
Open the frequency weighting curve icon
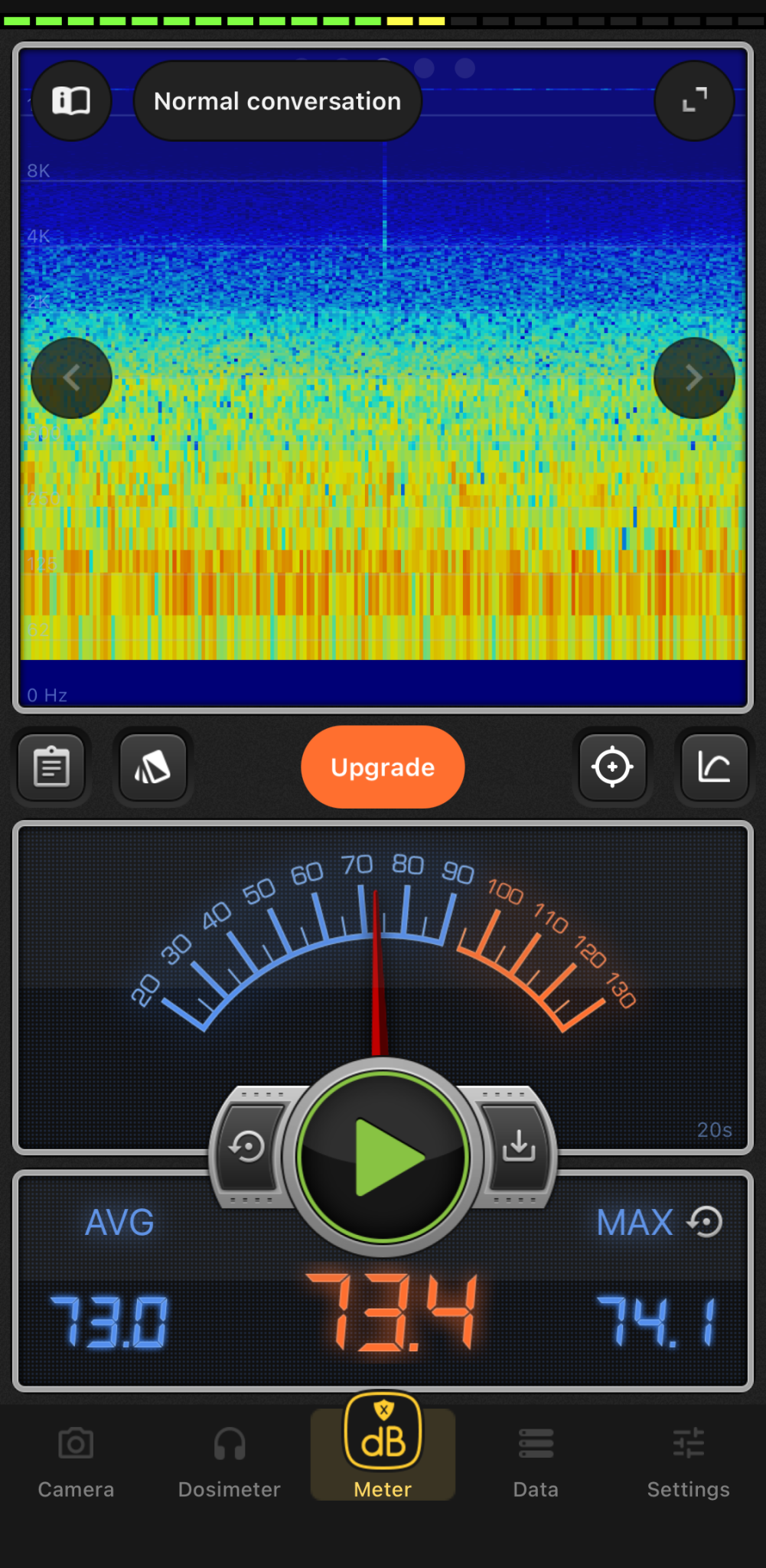(714, 767)
